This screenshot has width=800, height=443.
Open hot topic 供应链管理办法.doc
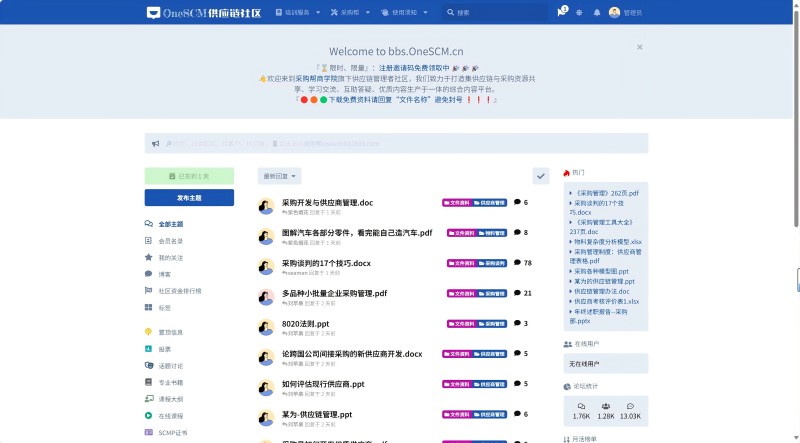(602, 291)
